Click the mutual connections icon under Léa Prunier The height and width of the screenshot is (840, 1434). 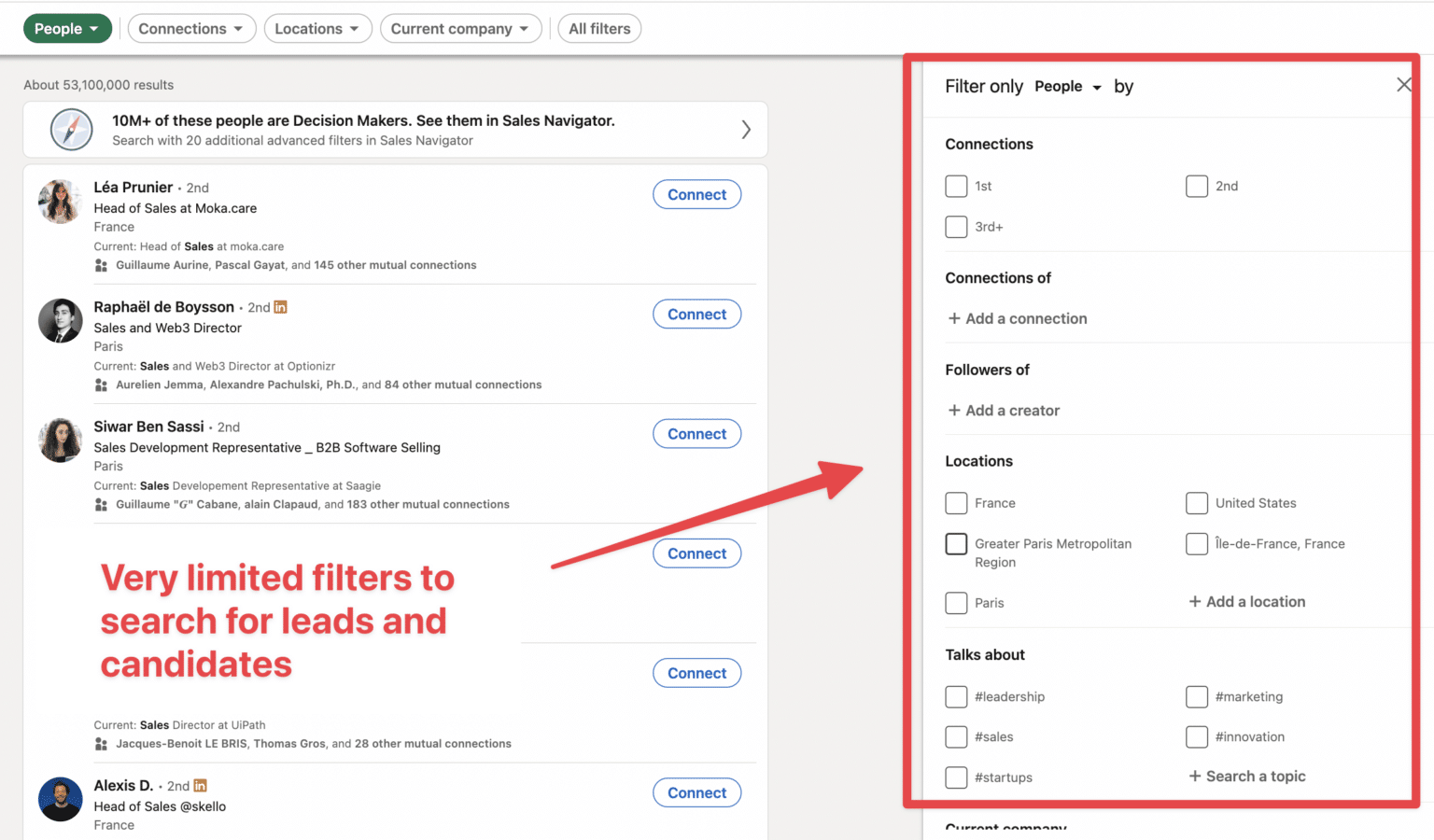(x=101, y=265)
